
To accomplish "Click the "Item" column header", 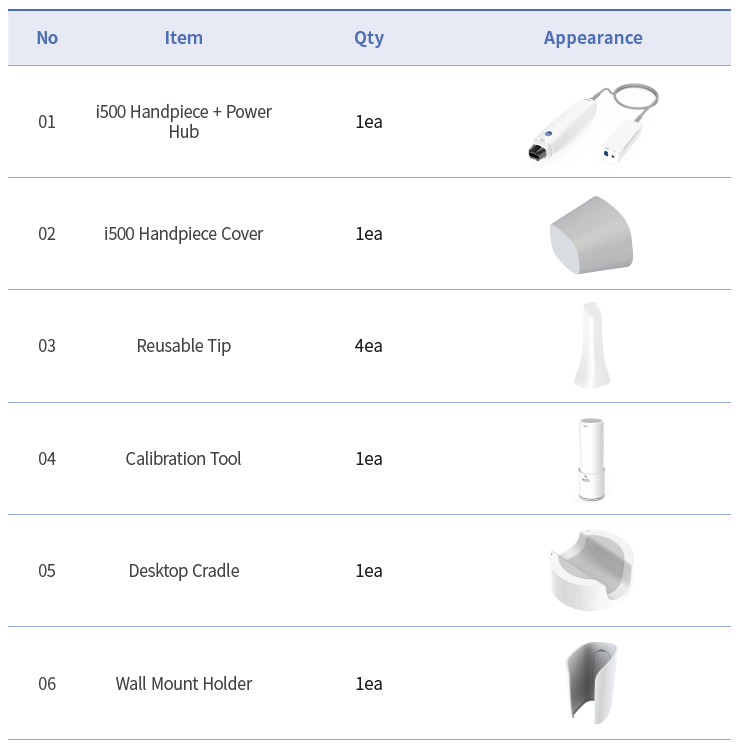I will pos(184,38).
